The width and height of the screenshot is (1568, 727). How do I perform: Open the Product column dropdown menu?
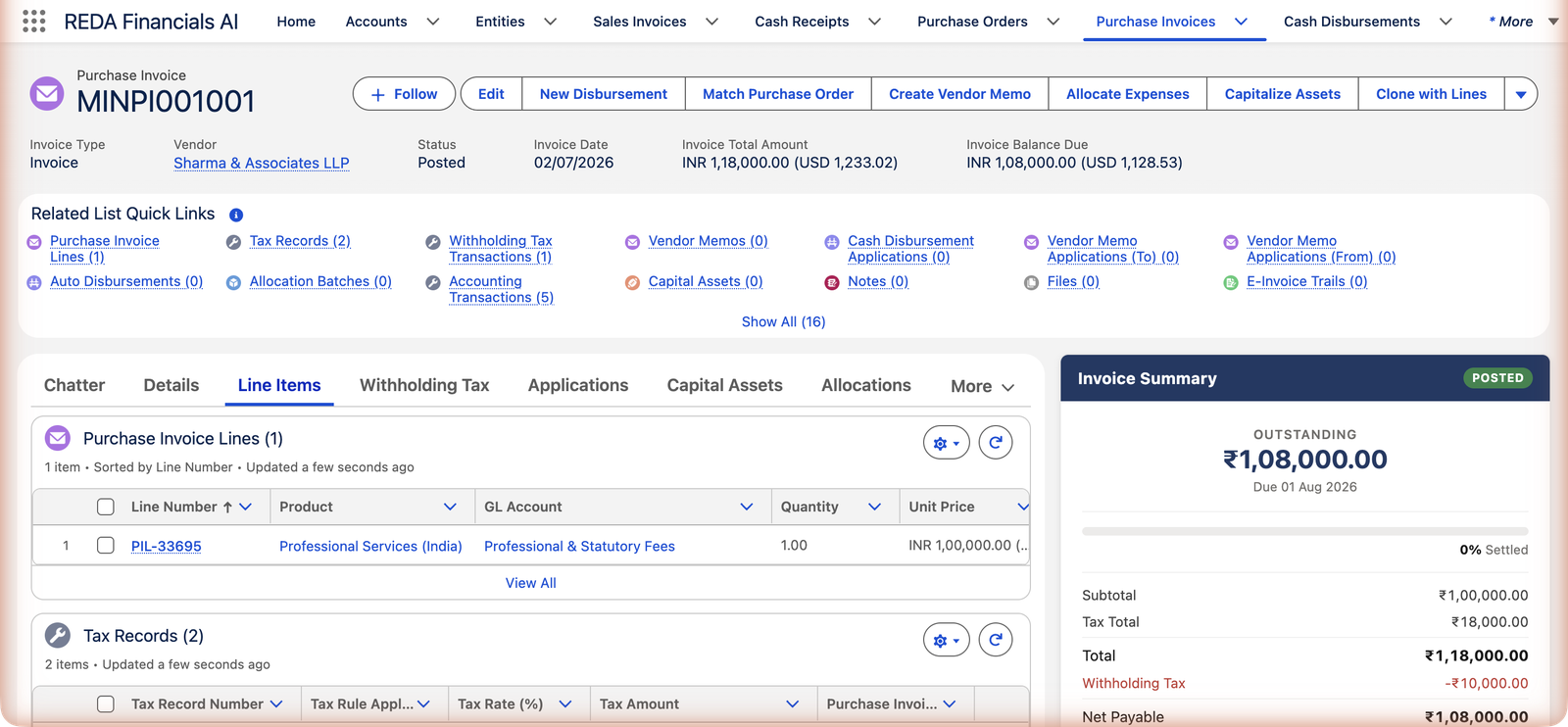[x=450, y=507]
